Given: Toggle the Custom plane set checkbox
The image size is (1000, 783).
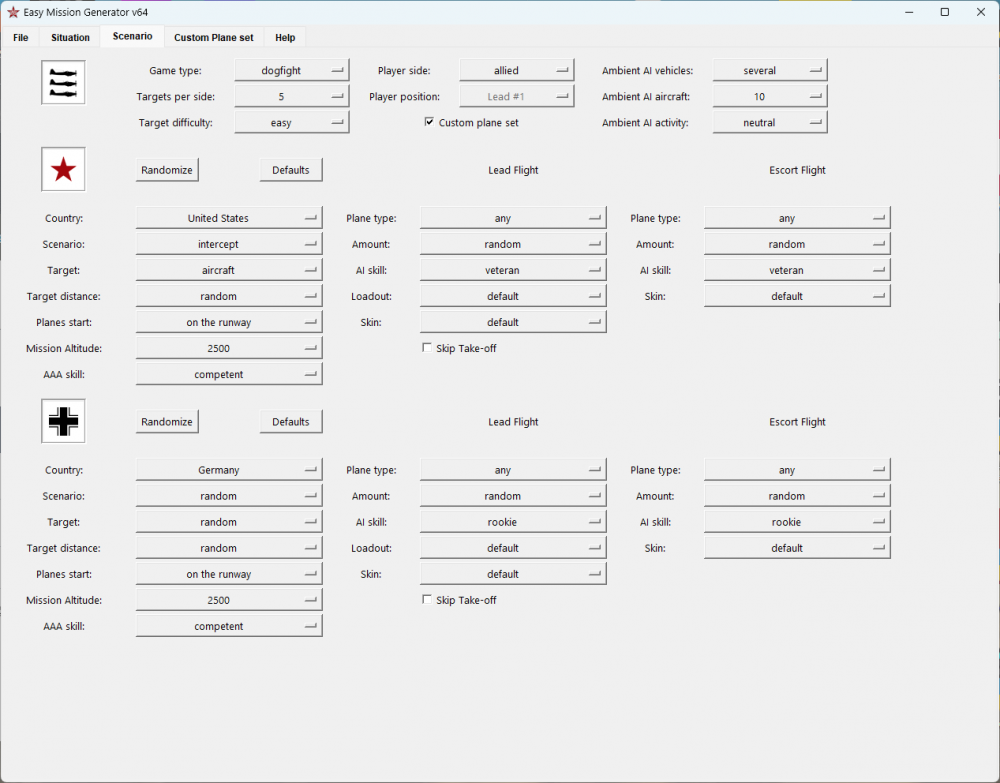Looking at the screenshot, I should (429, 123).
